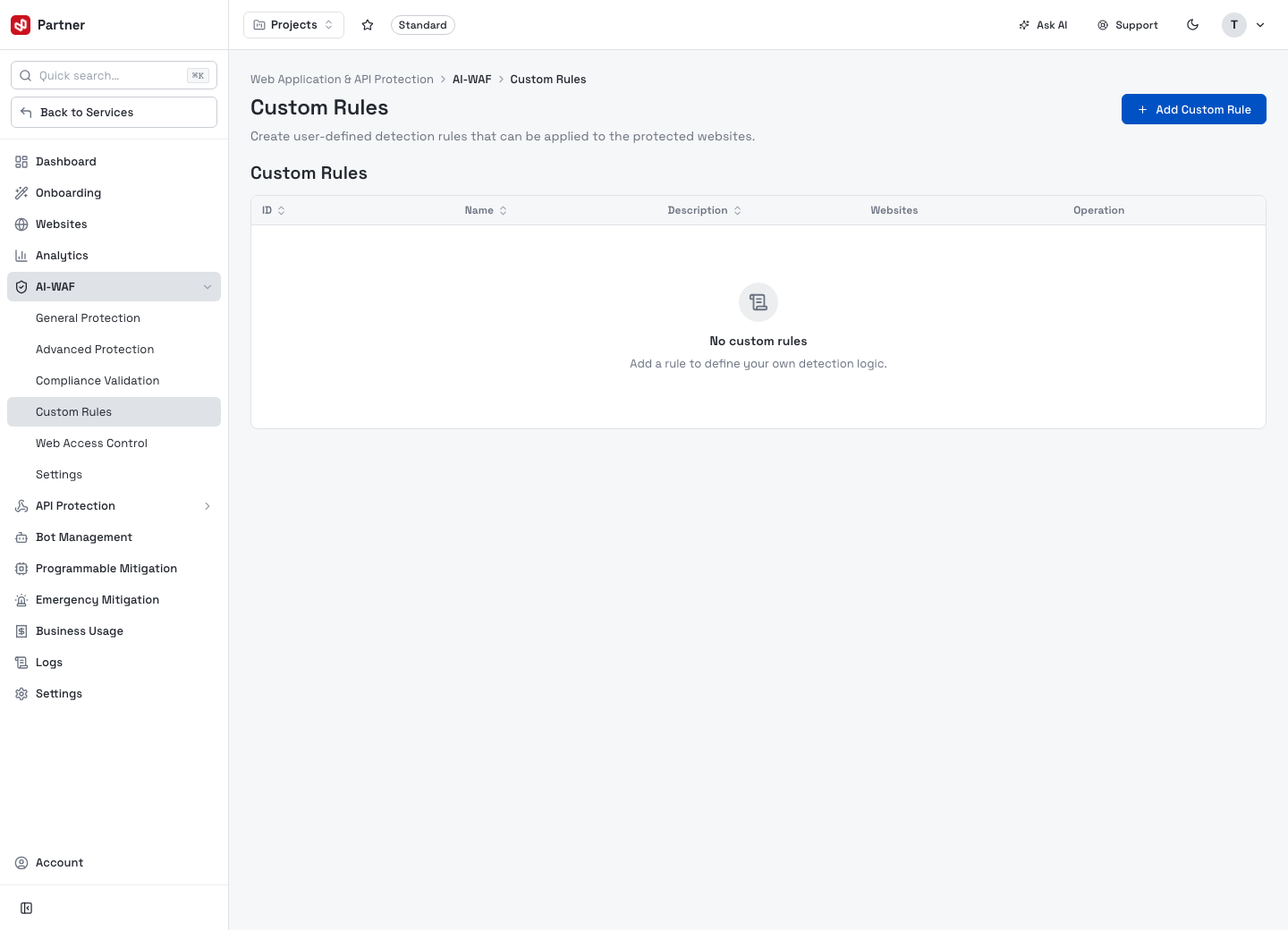Screen dimensions: 1288x930
Task: Open Bot Management section
Action: click(x=114, y=537)
